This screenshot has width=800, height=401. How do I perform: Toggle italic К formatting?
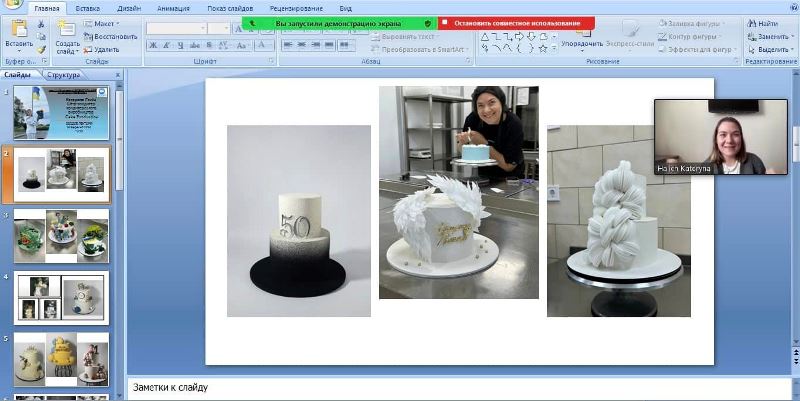tap(166, 45)
